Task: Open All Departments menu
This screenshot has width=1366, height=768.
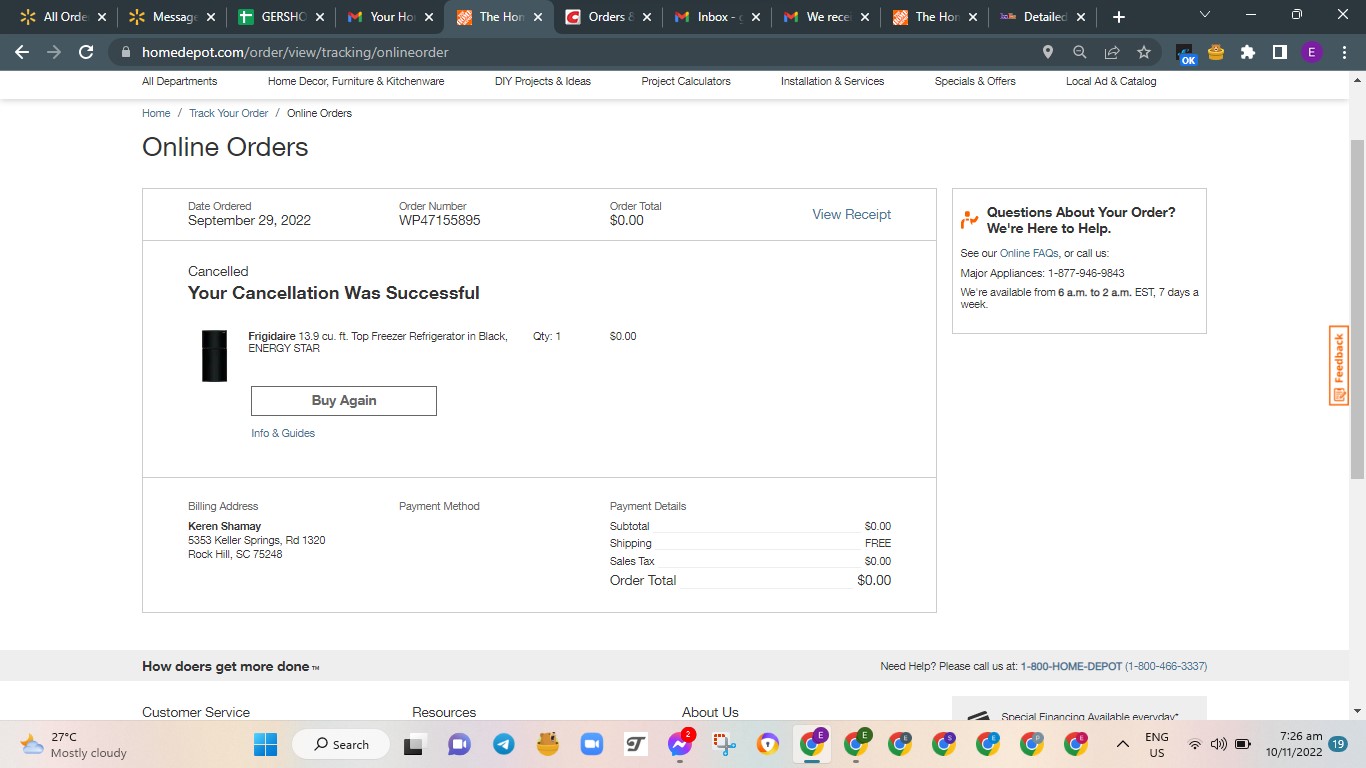Action: point(179,81)
